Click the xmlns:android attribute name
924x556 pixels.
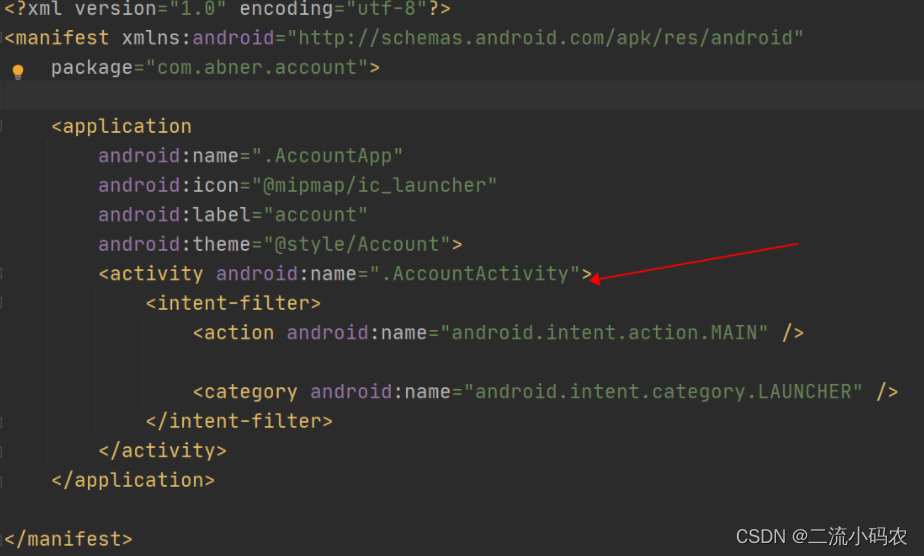coord(198,38)
